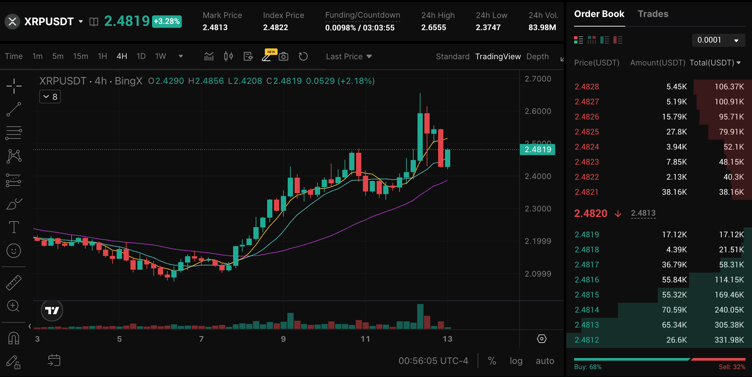The image size is (752, 377).
Task: Expand the indicator legend showing 8
Action: click(x=50, y=97)
